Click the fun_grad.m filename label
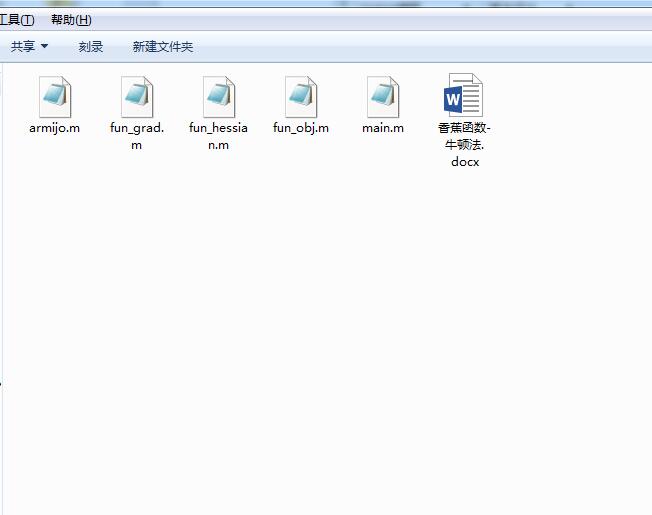Screen dimensions: 652x515 (x=137, y=136)
